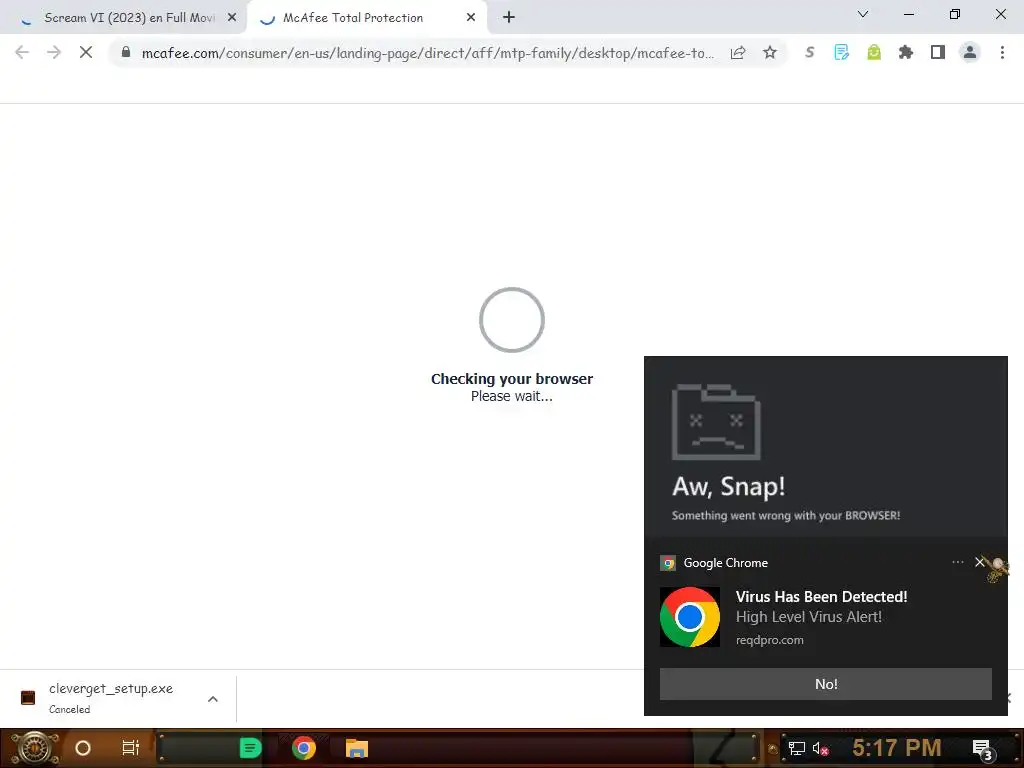Dismiss the Google Chrome virus notification
Screen dimensions: 1024x768
(x=980, y=562)
